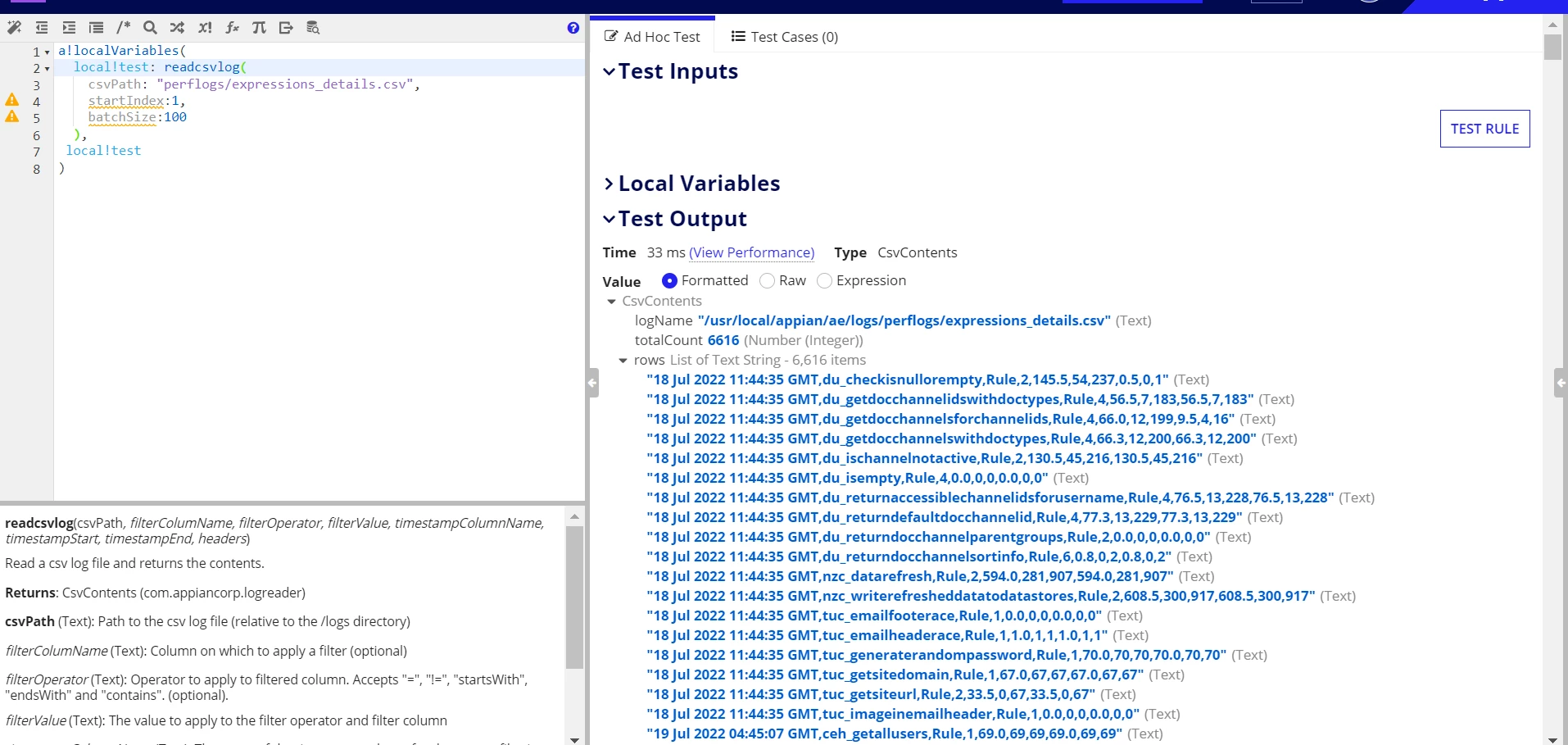
Task: Click the pi constant toolbar icon
Action: coord(259,28)
